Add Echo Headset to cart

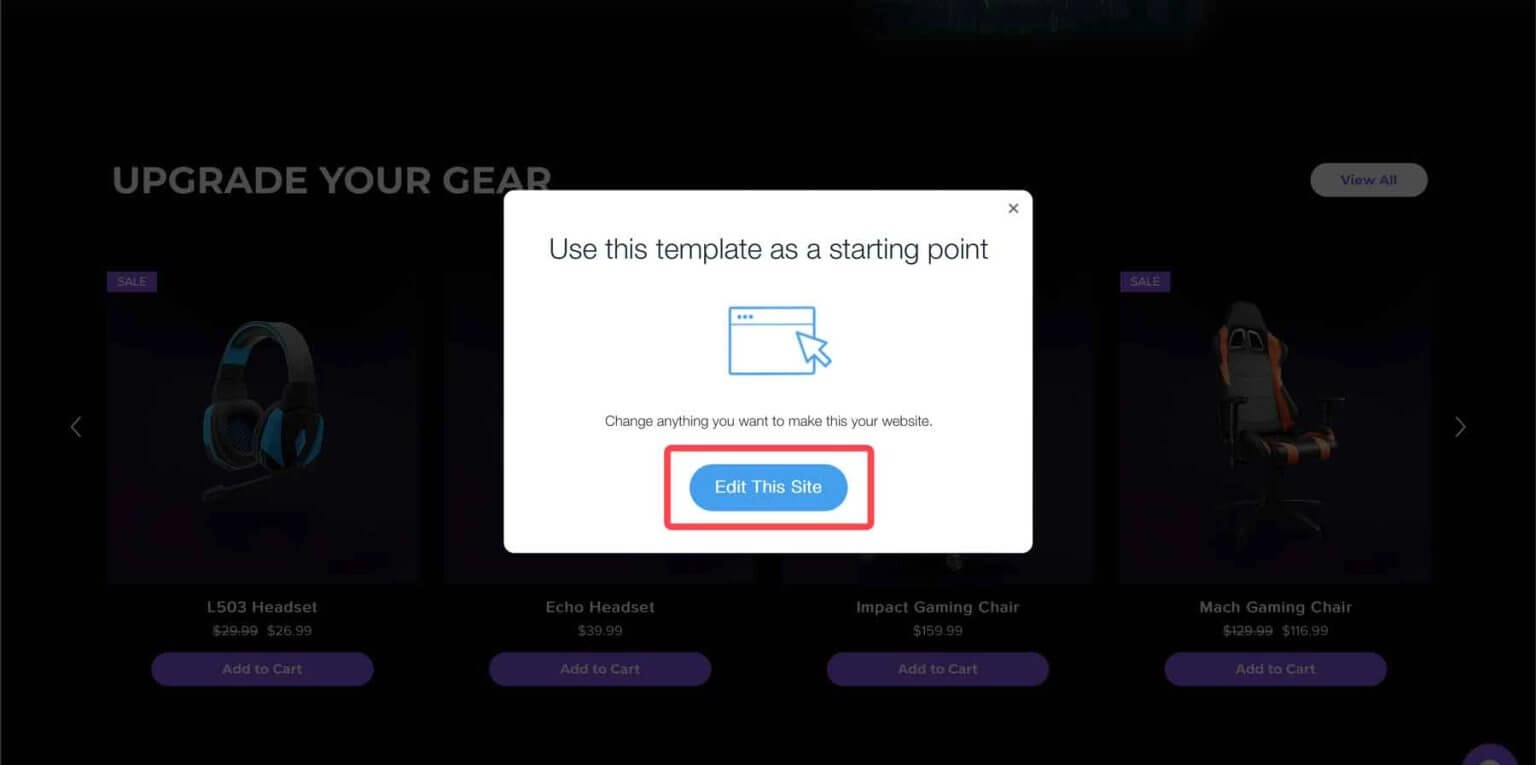pyautogui.click(x=600, y=669)
